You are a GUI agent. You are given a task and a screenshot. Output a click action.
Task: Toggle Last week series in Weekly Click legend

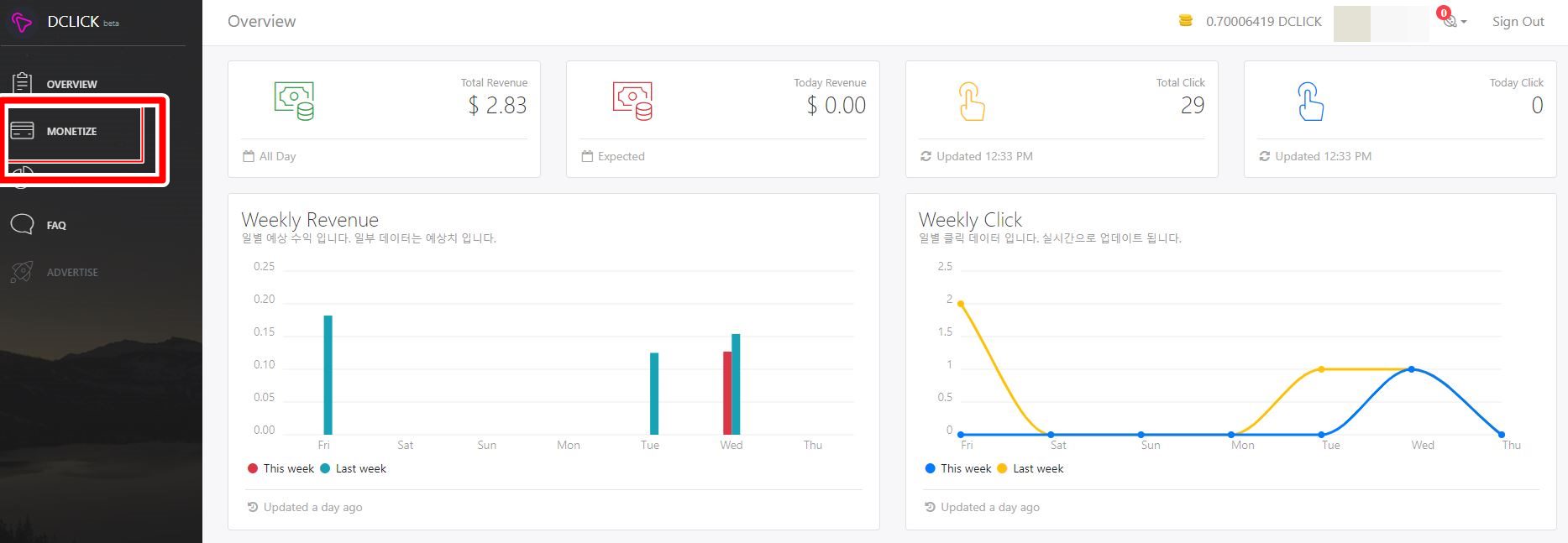click(x=1030, y=468)
